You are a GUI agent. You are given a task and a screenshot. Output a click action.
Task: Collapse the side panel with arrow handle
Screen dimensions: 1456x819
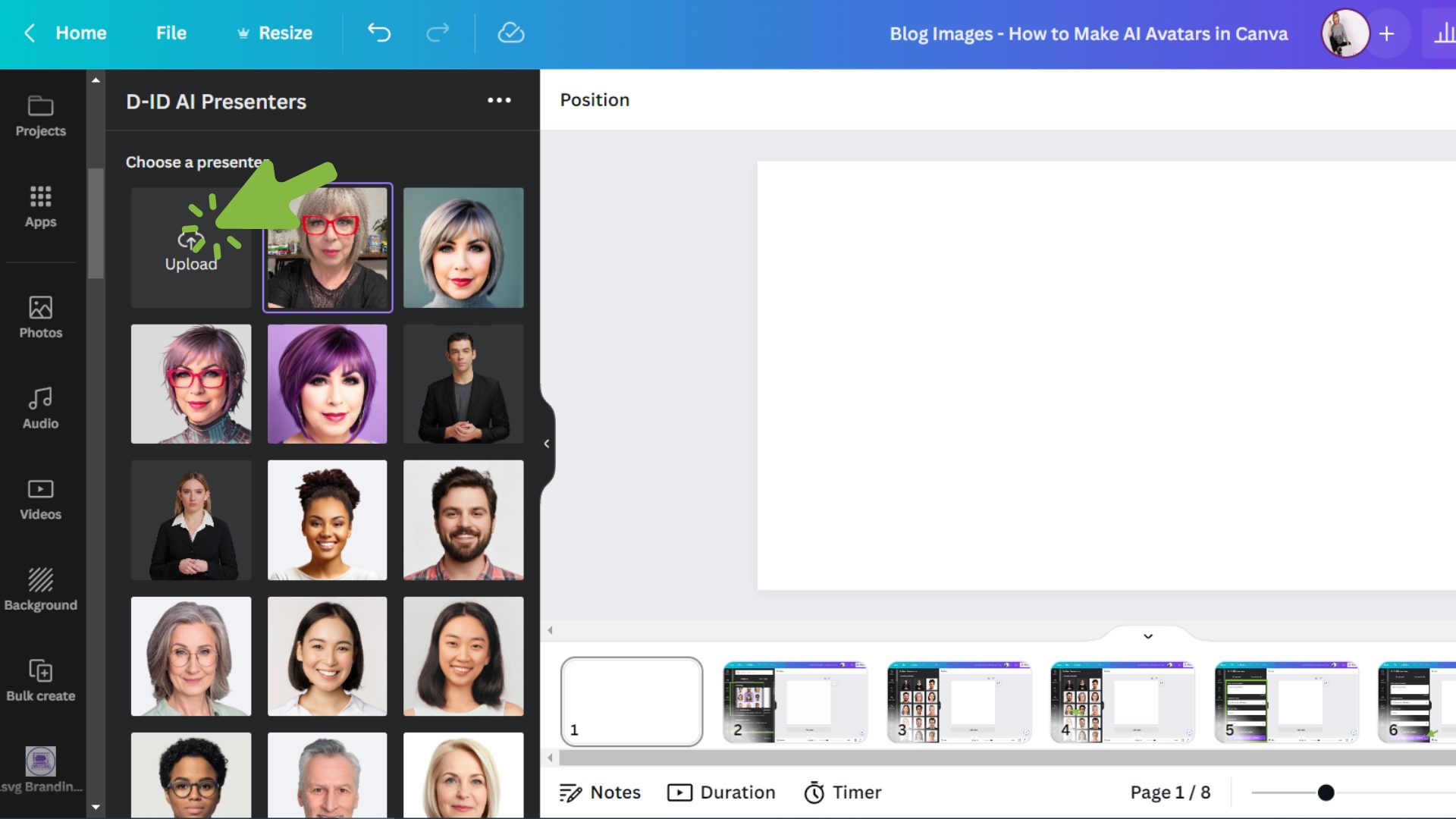tap(547, 444)
